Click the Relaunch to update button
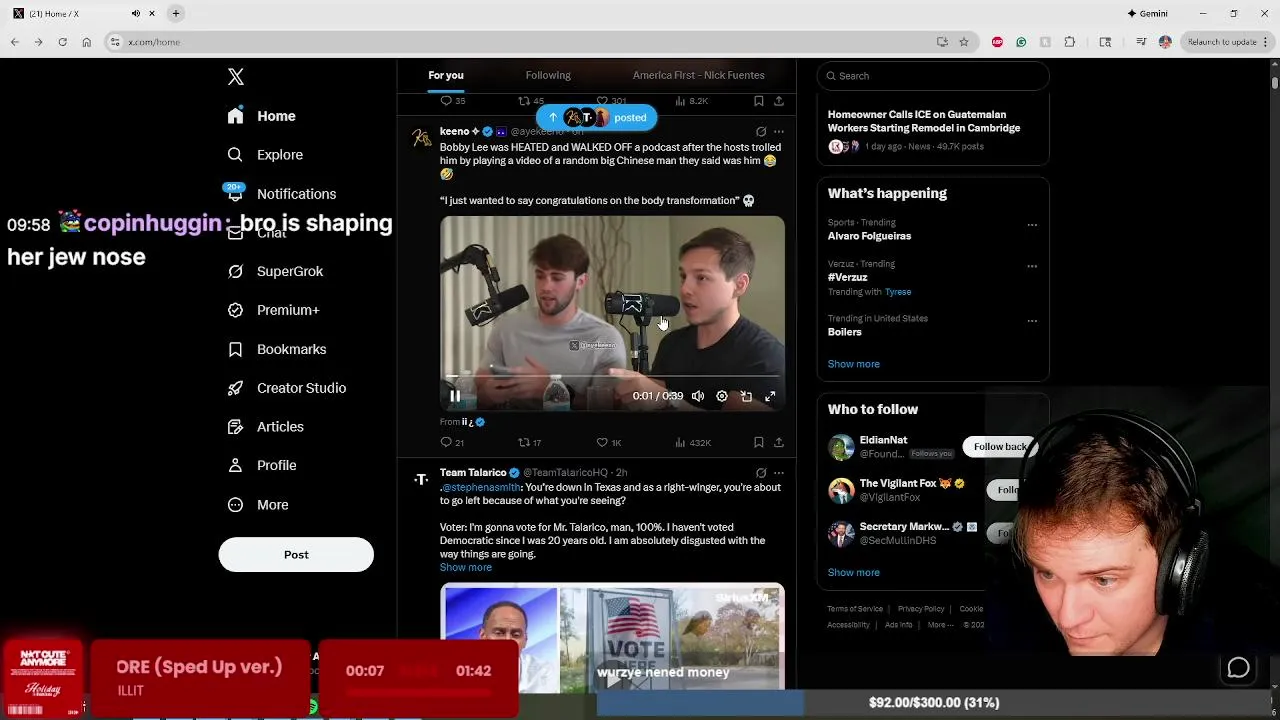This screenshot has height=720, width=1280. [1221, 42]
